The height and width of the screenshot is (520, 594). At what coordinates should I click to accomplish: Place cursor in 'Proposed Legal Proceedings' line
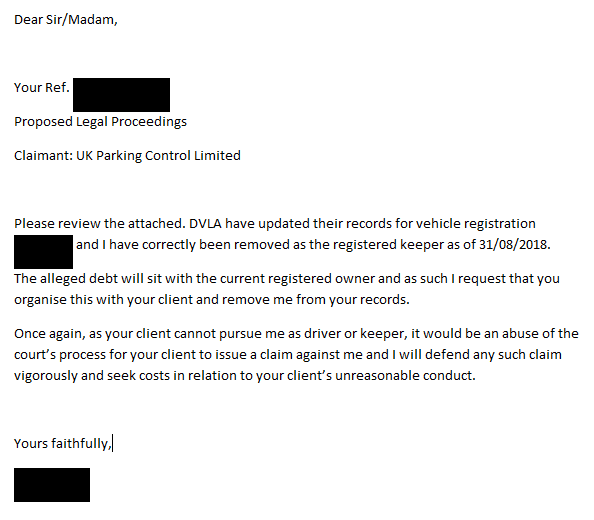click(100, 122)
